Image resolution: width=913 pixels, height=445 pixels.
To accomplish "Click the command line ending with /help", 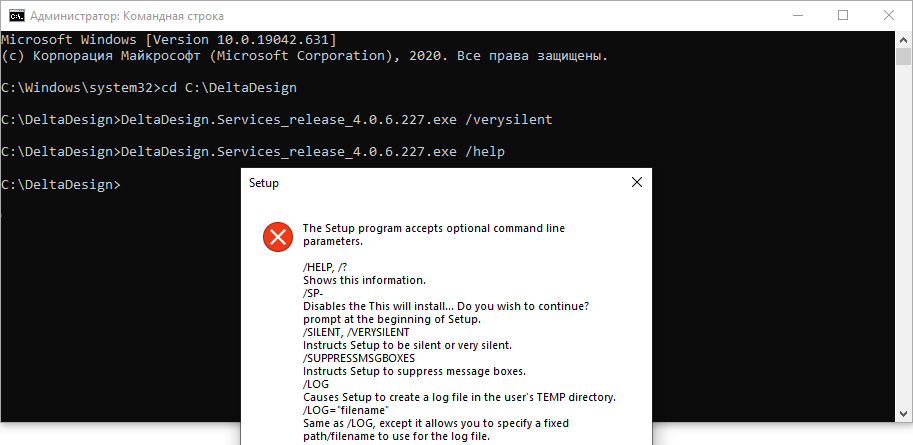I will pyautogui.click(x=253, y=152).
